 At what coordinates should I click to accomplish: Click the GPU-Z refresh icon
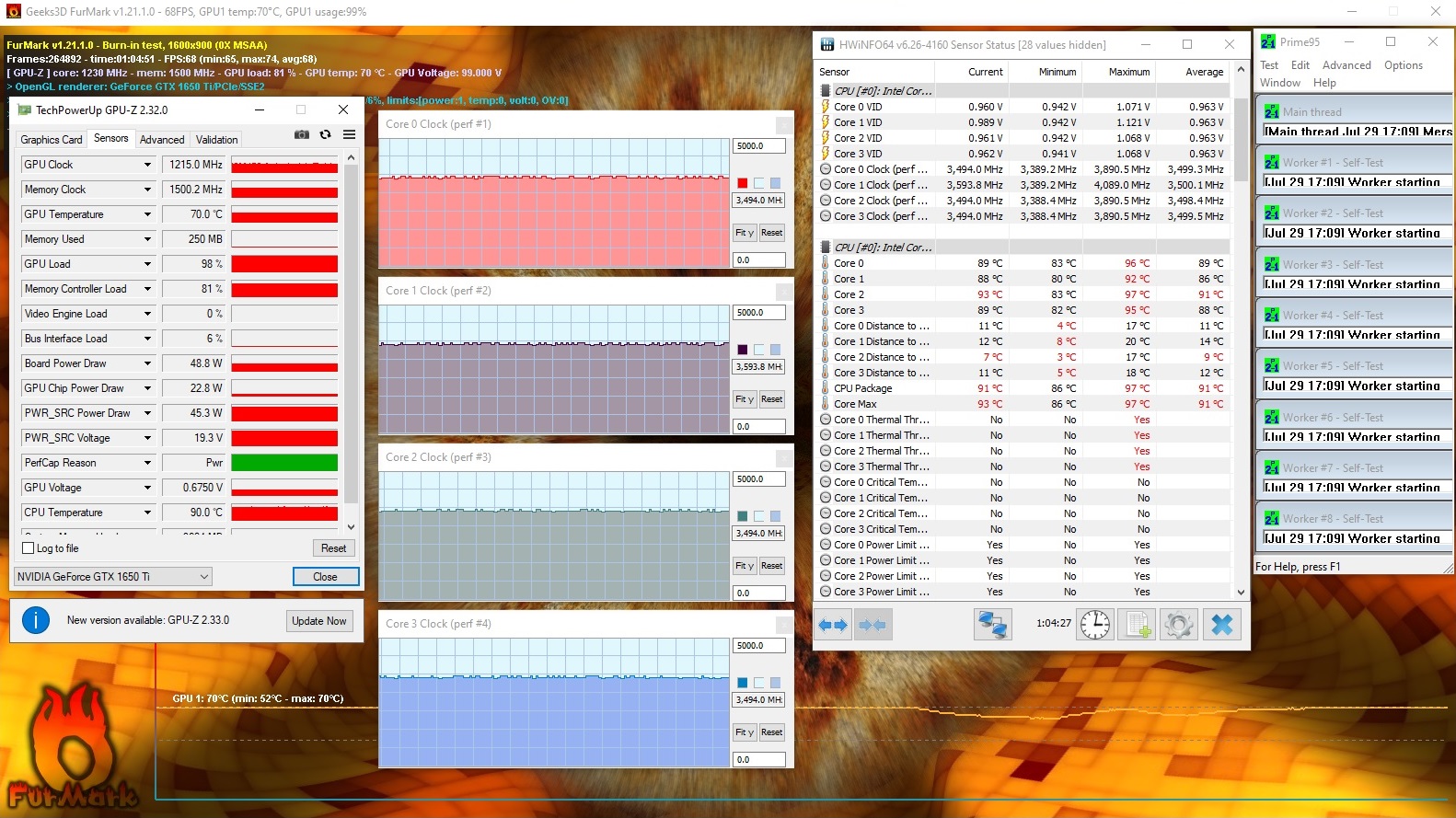325,134
